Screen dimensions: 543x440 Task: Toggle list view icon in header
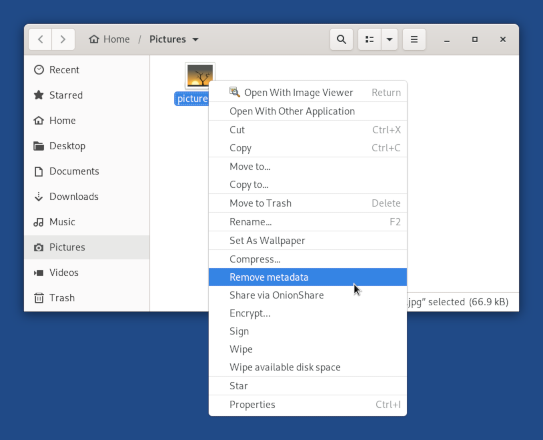click(x=370, y=39)
